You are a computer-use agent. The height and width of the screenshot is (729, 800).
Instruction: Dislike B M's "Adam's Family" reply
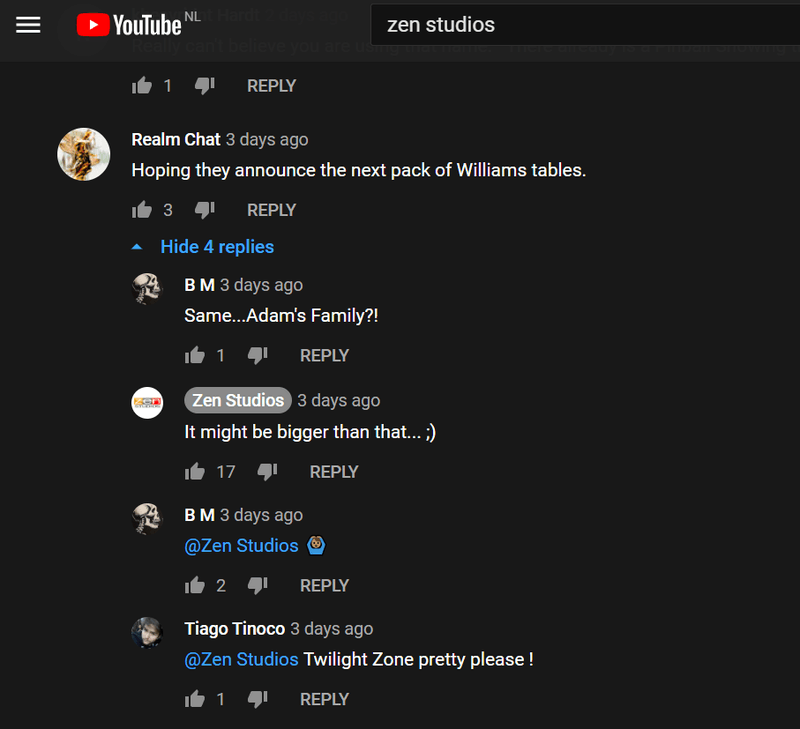(257, 355)
